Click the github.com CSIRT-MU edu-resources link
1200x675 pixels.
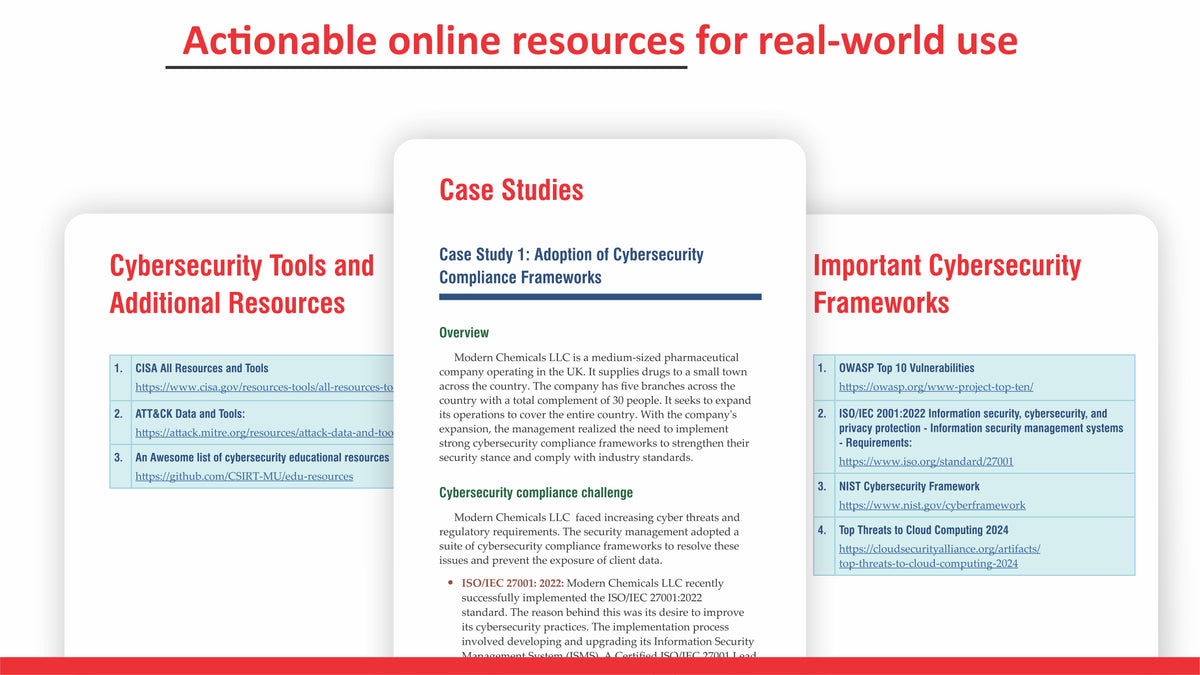pyautogui.click(x=244, y=476)
